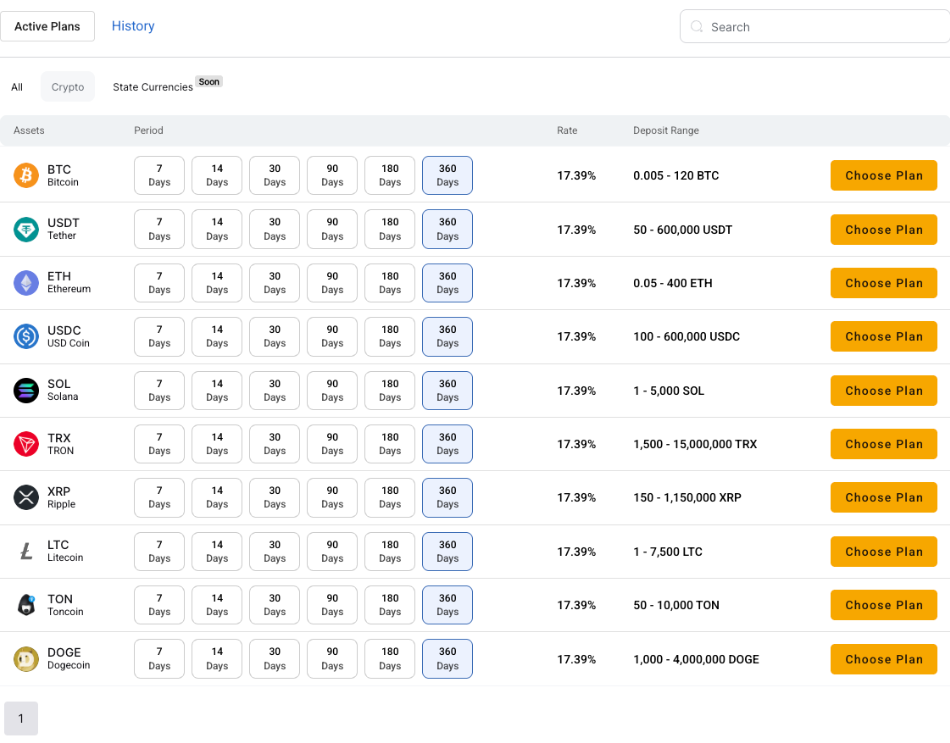Select 90 Days period for TRX

pyautogui.click(x=332, y=444)
